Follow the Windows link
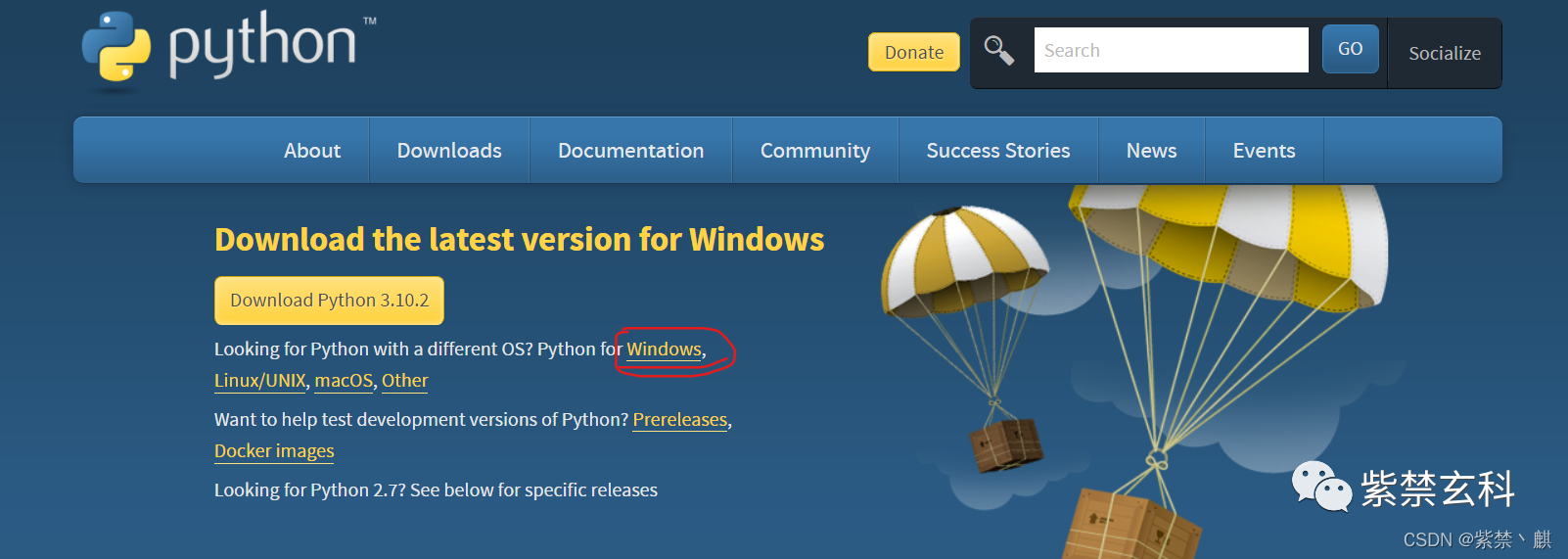The height and width of the screenshot is (559, 1568). click(x=664, y=349)
